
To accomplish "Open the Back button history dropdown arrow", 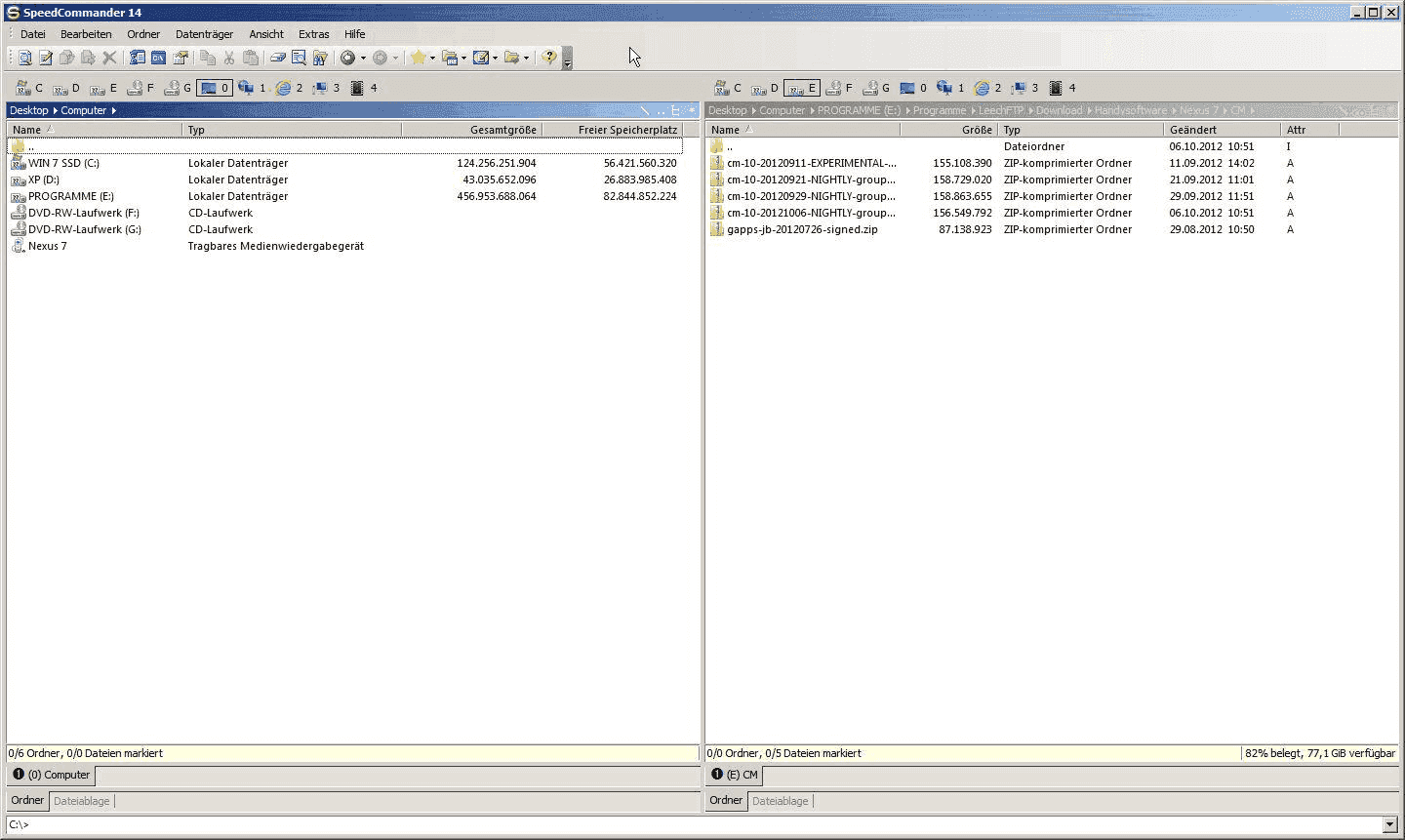I will click(x=363, y=58).
